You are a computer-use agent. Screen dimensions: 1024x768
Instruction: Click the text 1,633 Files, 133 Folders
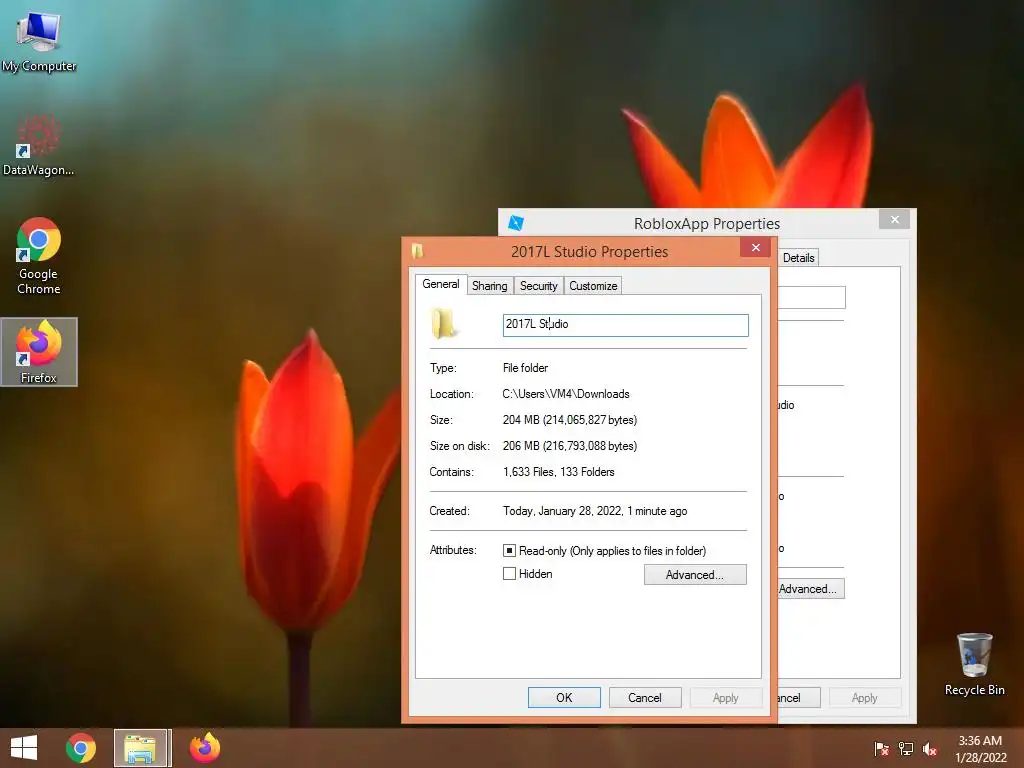coord(558,472)
